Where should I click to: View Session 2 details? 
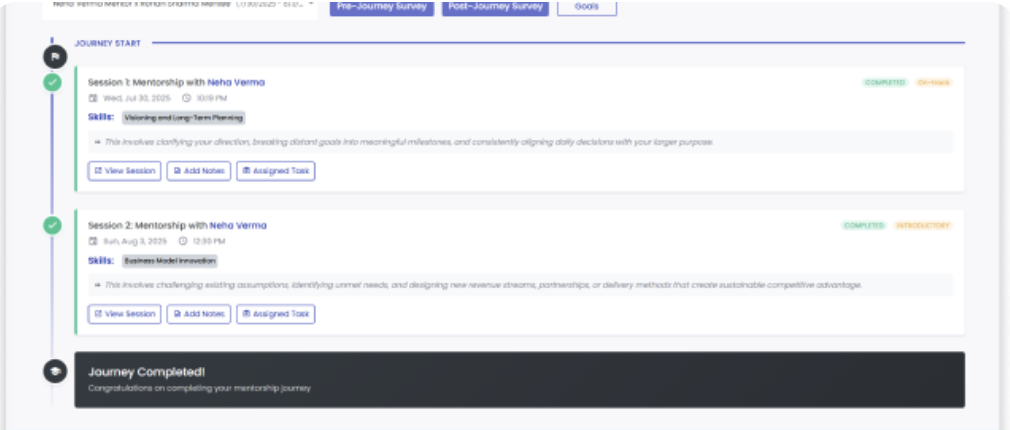[x=124, y=314]
